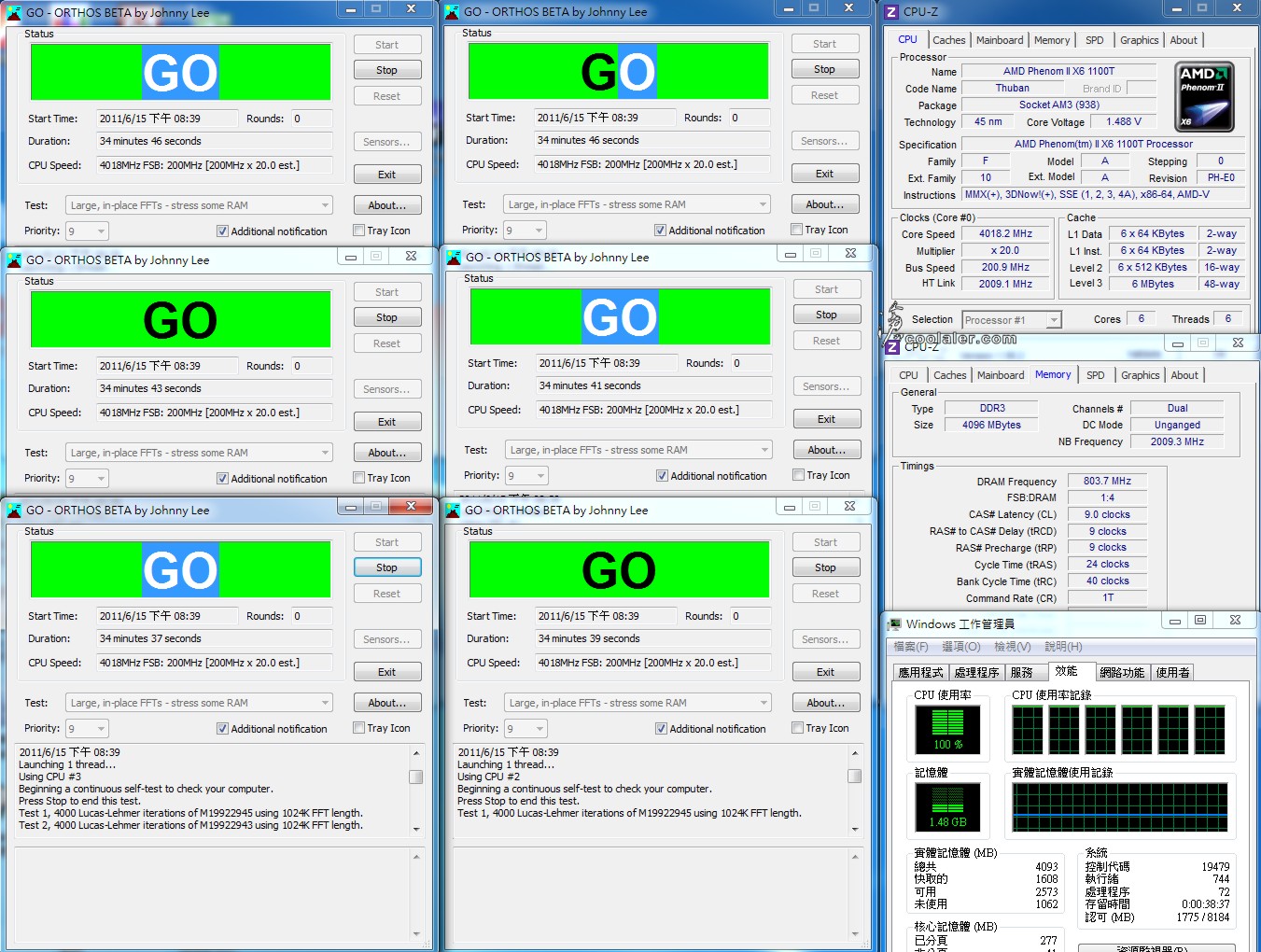
Task: Open the 網路功能 tab in Task Manager
Action: point(1122,672)
